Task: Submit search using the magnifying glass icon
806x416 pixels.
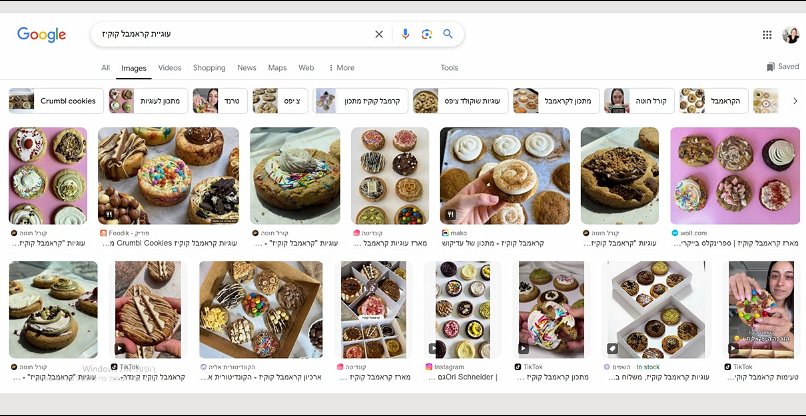Action: [448, 34]
